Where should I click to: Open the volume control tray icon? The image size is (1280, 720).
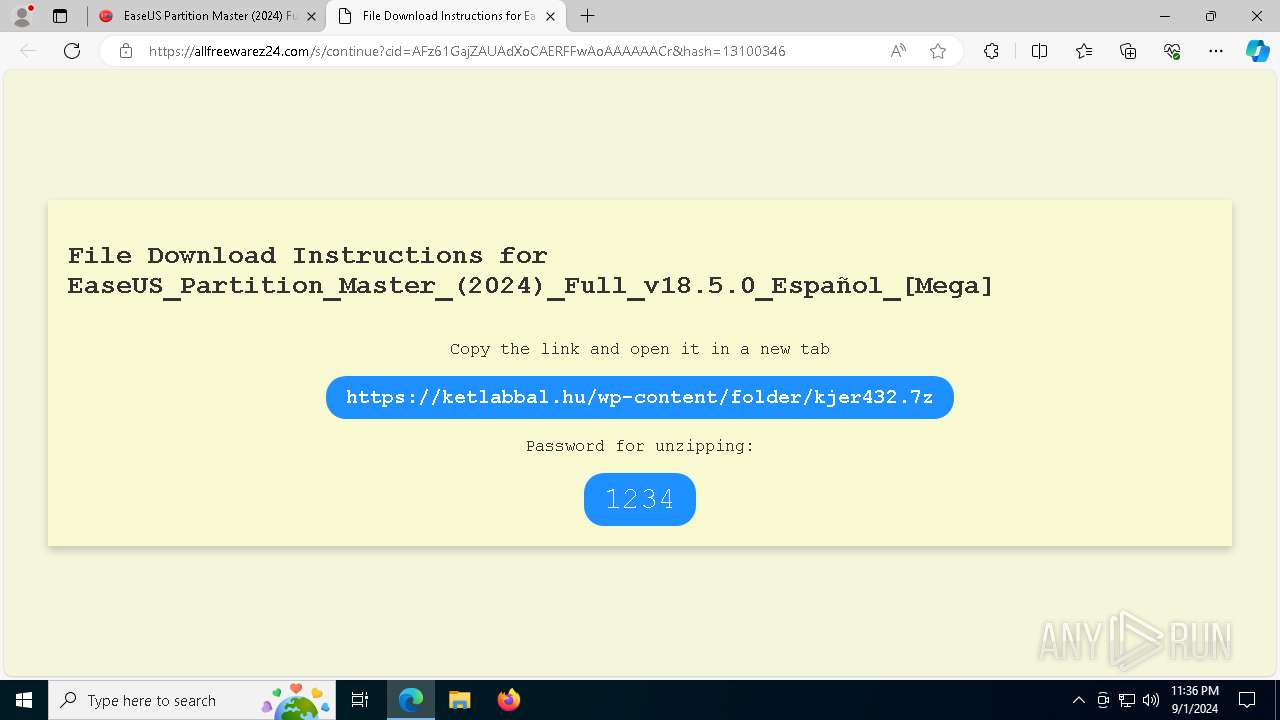[1151, 700]
